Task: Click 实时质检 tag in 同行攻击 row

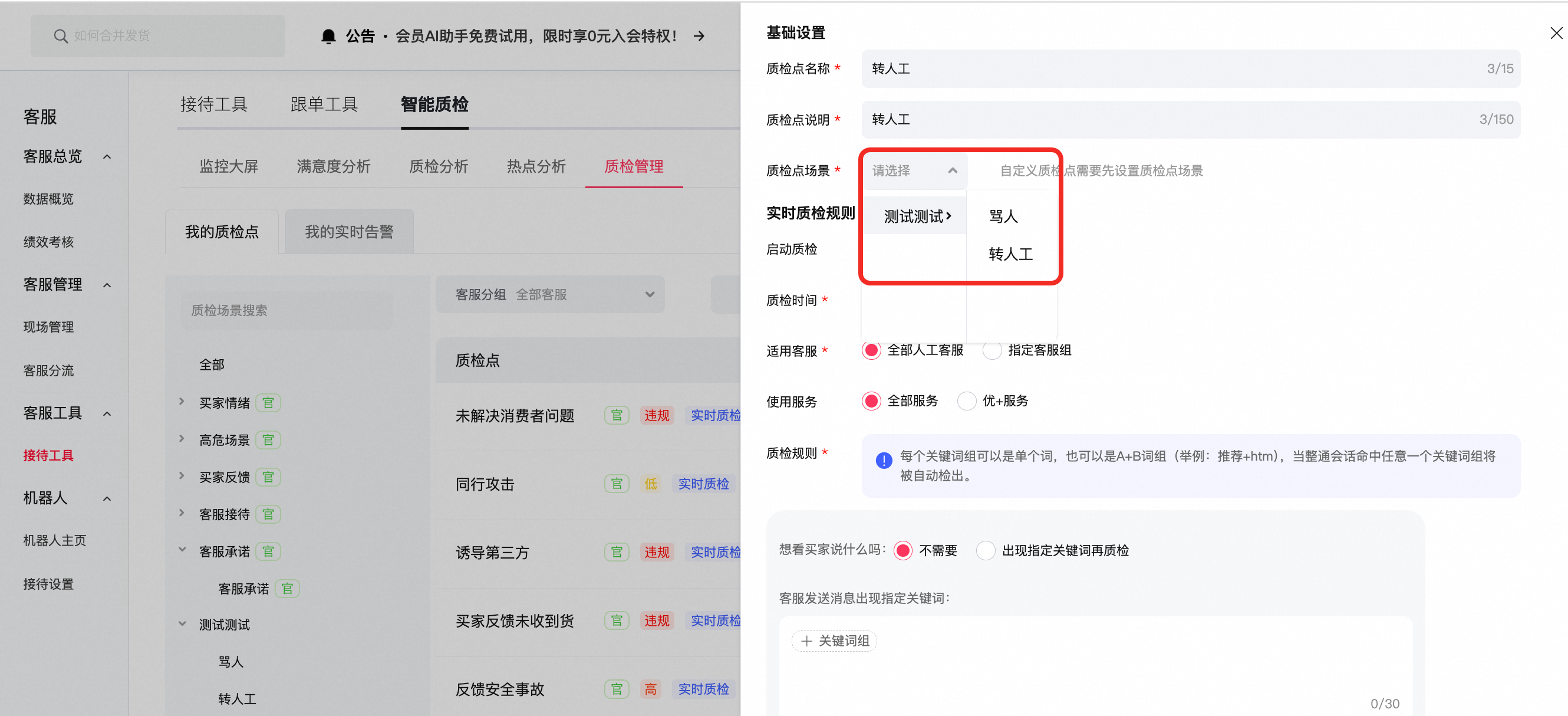Action: click(x=703, y=484)
